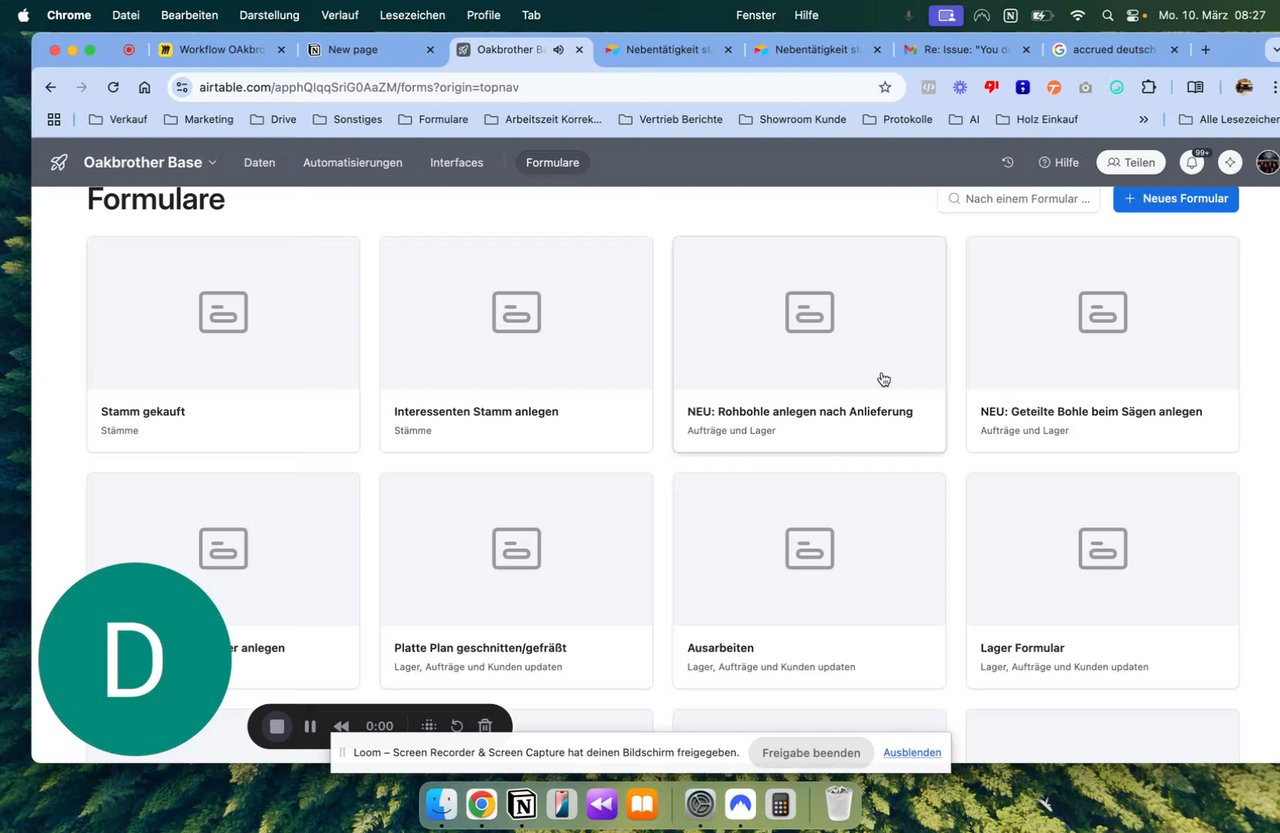Click the camera screenshot extension icon
Image resolution: width=1280 pixels, height=833 pixels.
[x=1085, y=87]
